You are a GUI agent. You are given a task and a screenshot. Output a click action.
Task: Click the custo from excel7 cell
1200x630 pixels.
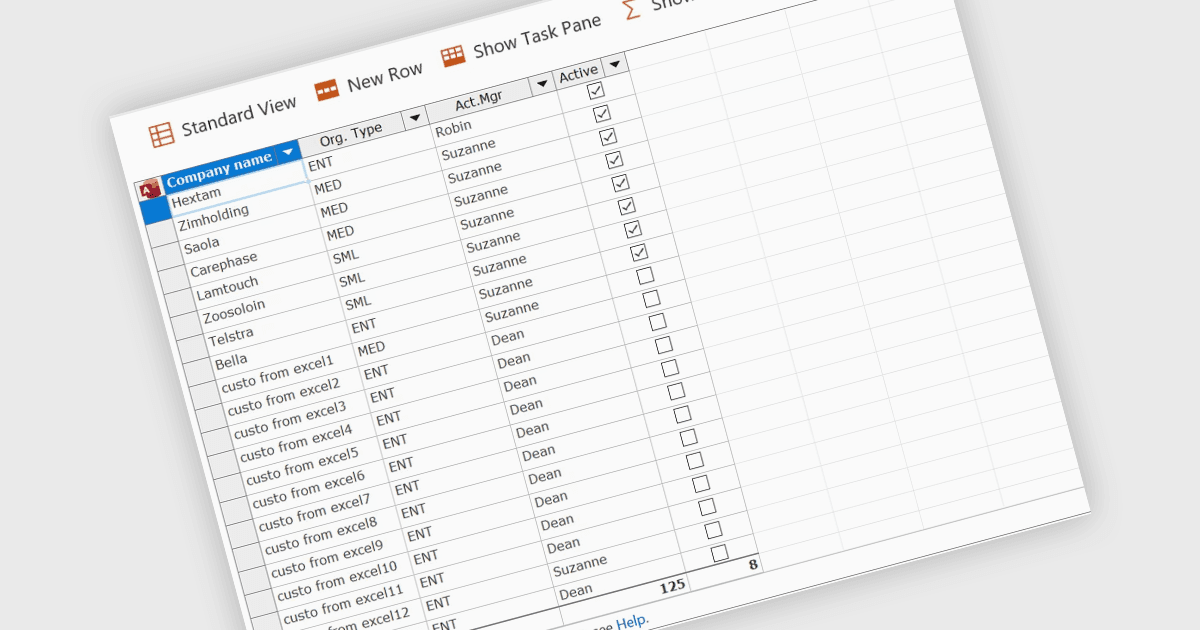pos(324,514)
